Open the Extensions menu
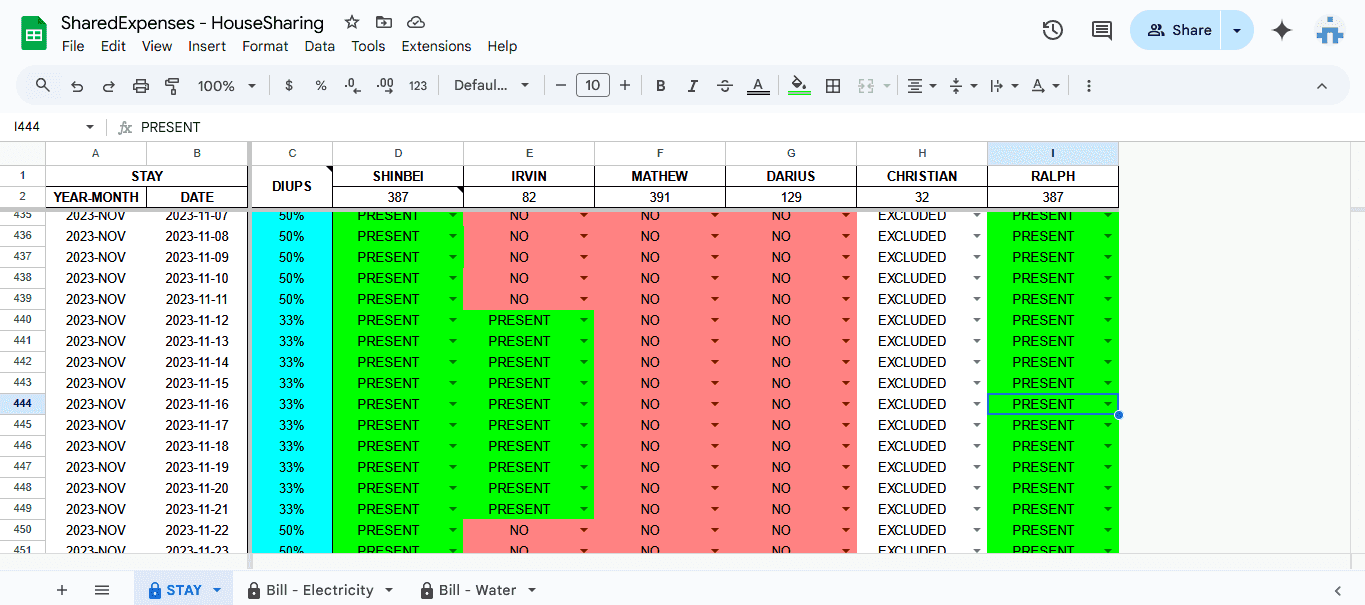1365x605 pixels. [436, 46]
